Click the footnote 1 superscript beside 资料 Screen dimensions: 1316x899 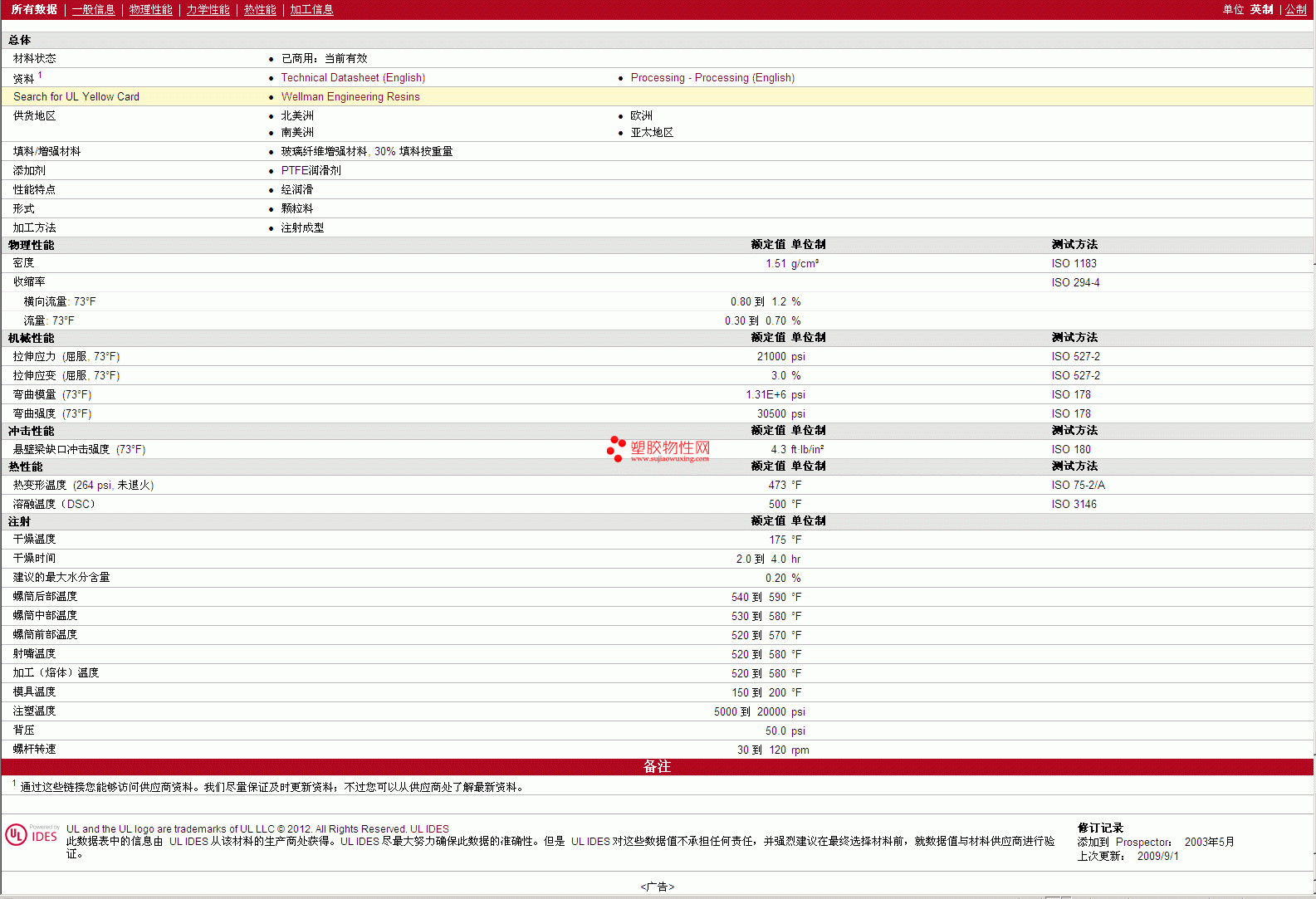[x=40, y=75]
